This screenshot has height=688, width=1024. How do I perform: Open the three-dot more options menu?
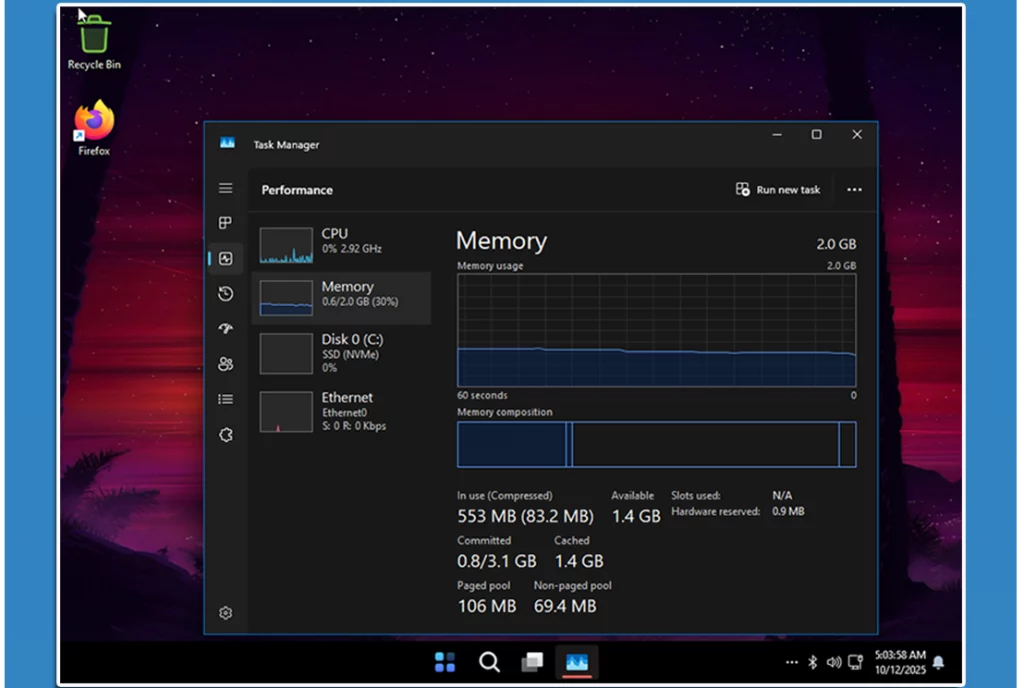[x=854, y=190]
